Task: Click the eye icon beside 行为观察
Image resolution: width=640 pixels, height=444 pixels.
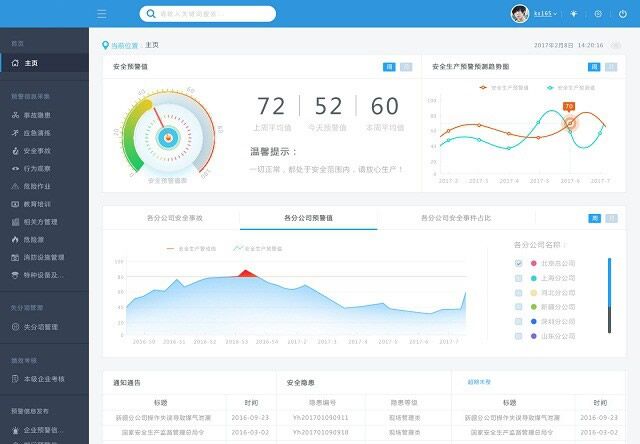Action: point(16,169)
